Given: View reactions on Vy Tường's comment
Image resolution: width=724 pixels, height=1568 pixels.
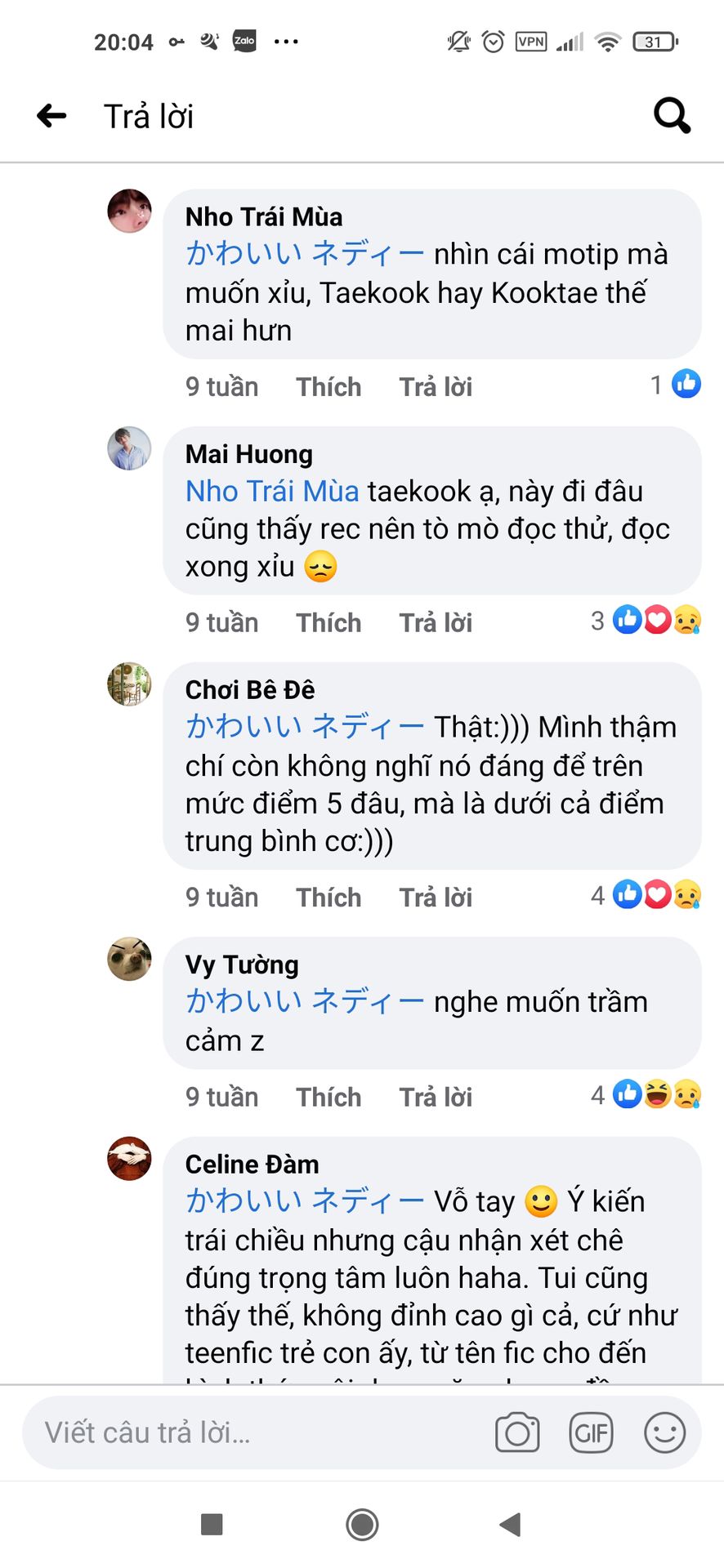Looking at the screenshot, I should (646, 1094).
